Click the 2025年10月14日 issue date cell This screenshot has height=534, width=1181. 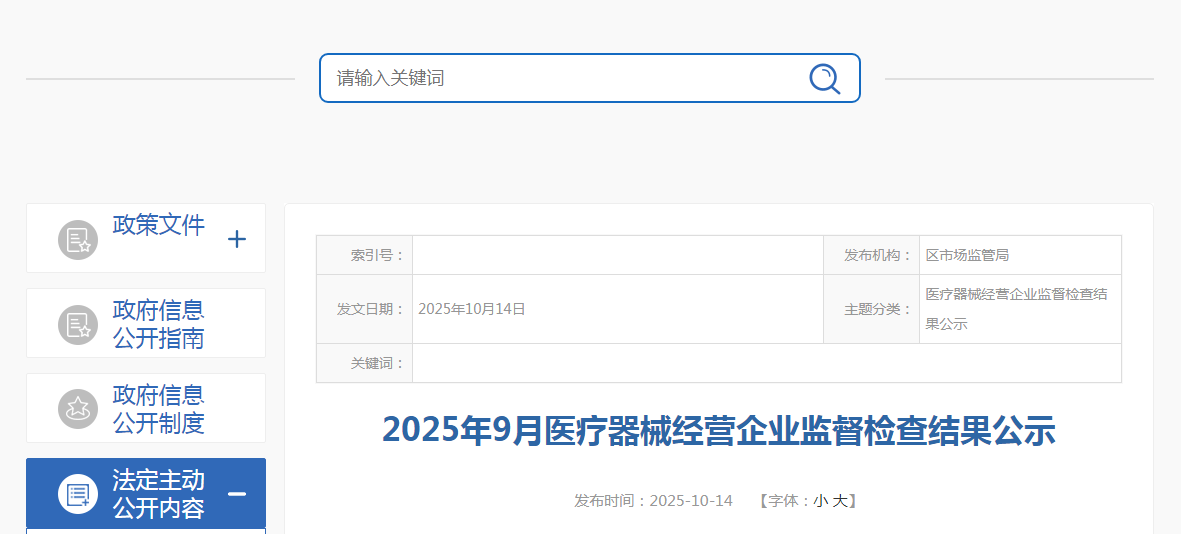click(472, 309)
